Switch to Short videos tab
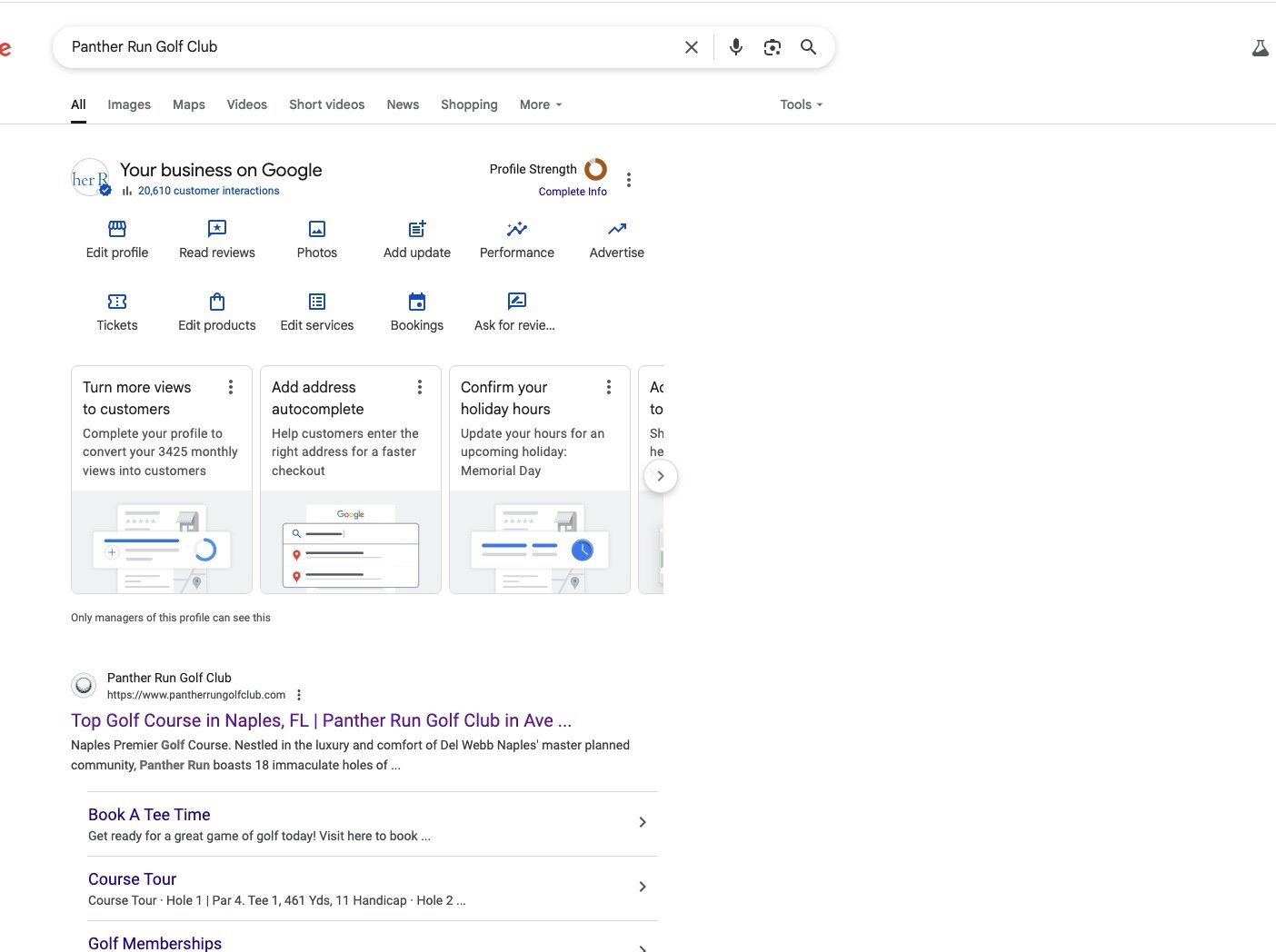This screenshot has width=1276, height=952. [x=326, y=104]
